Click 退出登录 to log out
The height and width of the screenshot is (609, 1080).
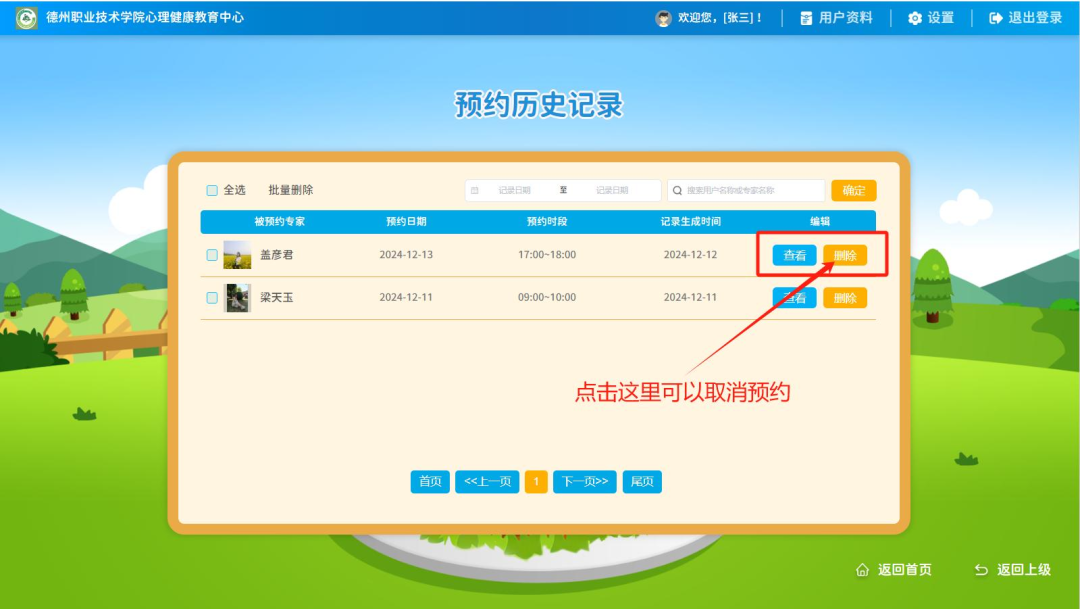1026,18
